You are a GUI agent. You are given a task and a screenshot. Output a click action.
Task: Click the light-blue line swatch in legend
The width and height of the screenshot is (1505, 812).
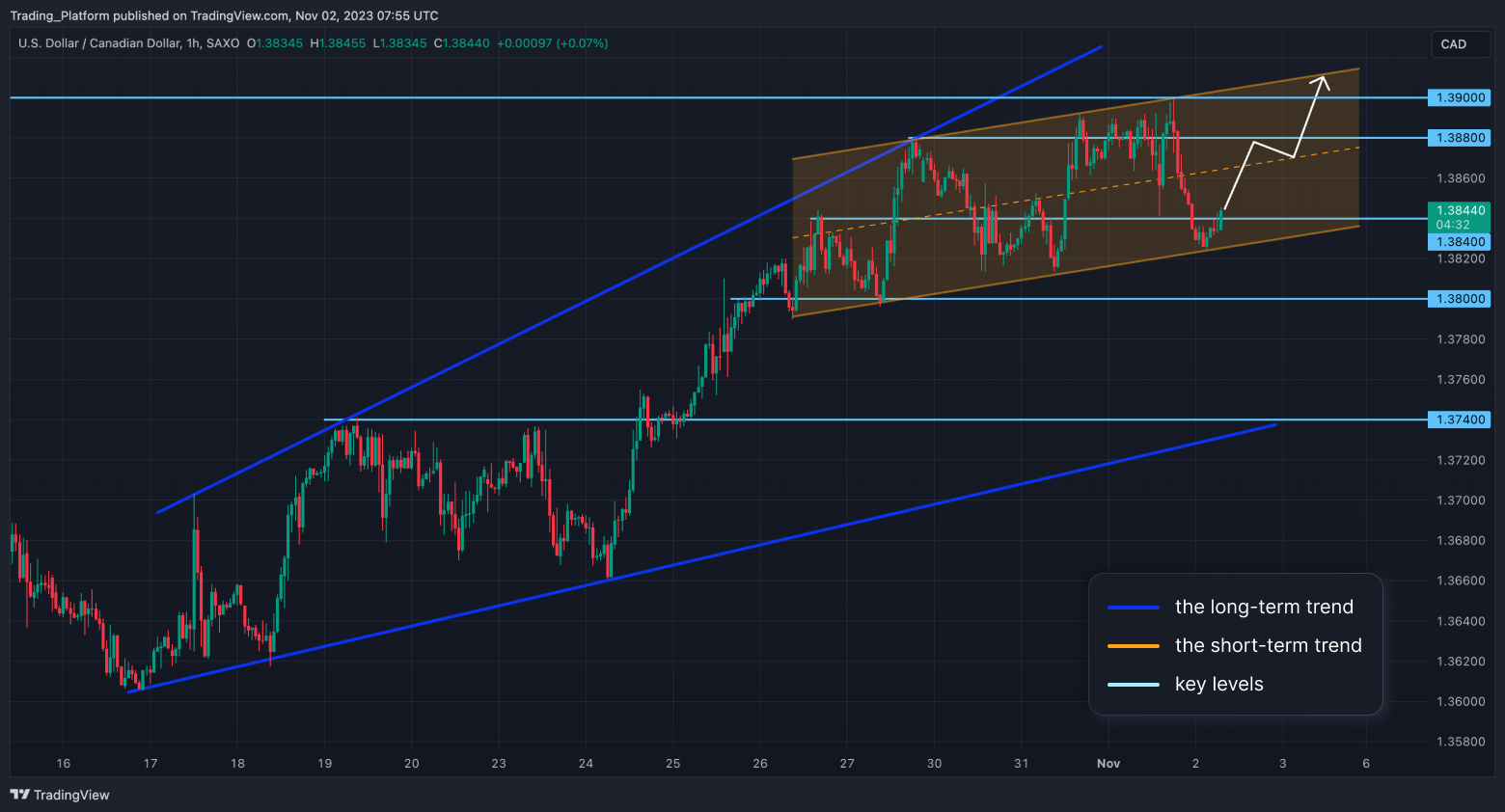1134,685
